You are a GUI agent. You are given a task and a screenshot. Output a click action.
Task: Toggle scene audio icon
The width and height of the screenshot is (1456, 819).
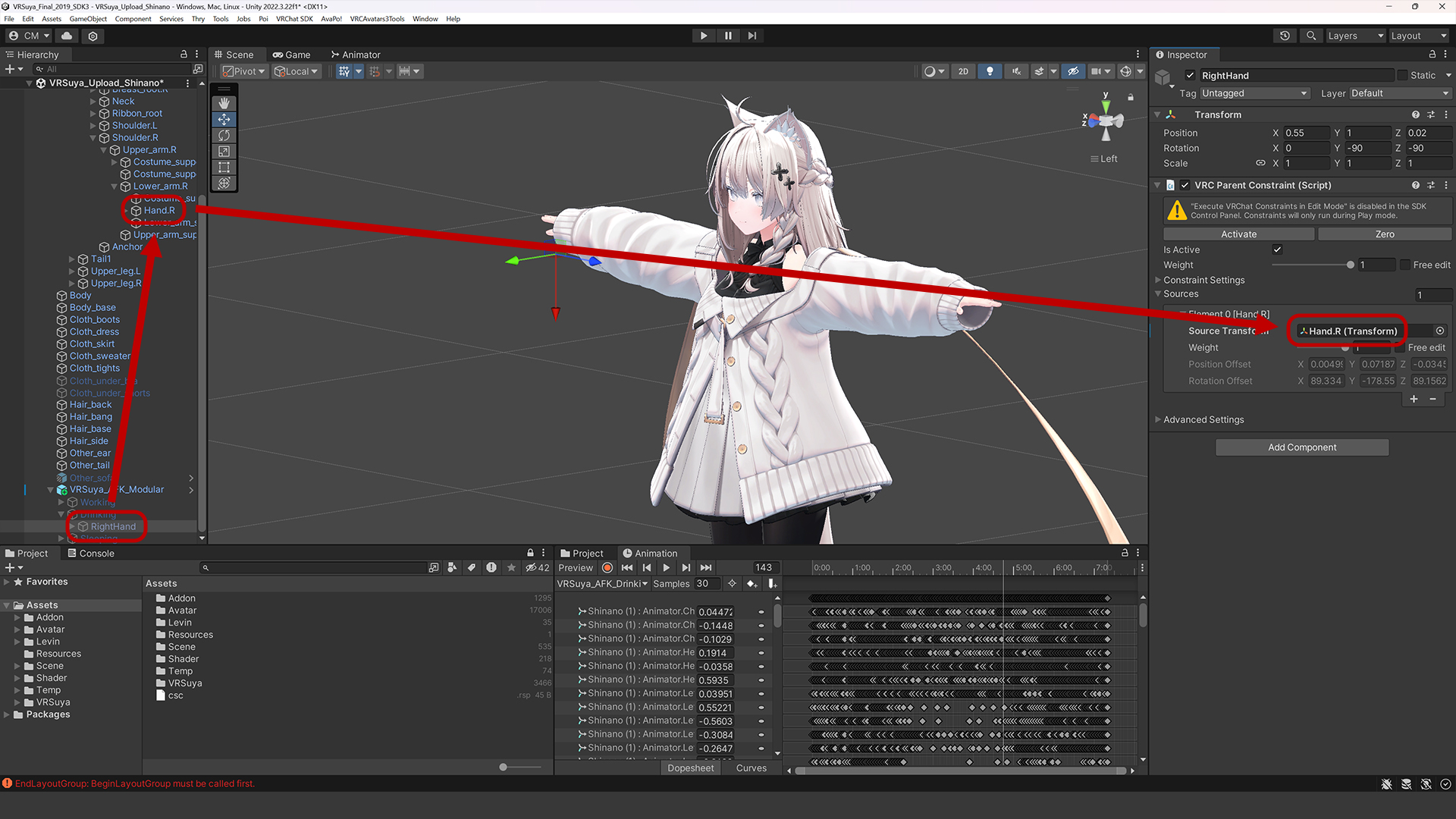pyautogui.click(x=1016, y=71)
